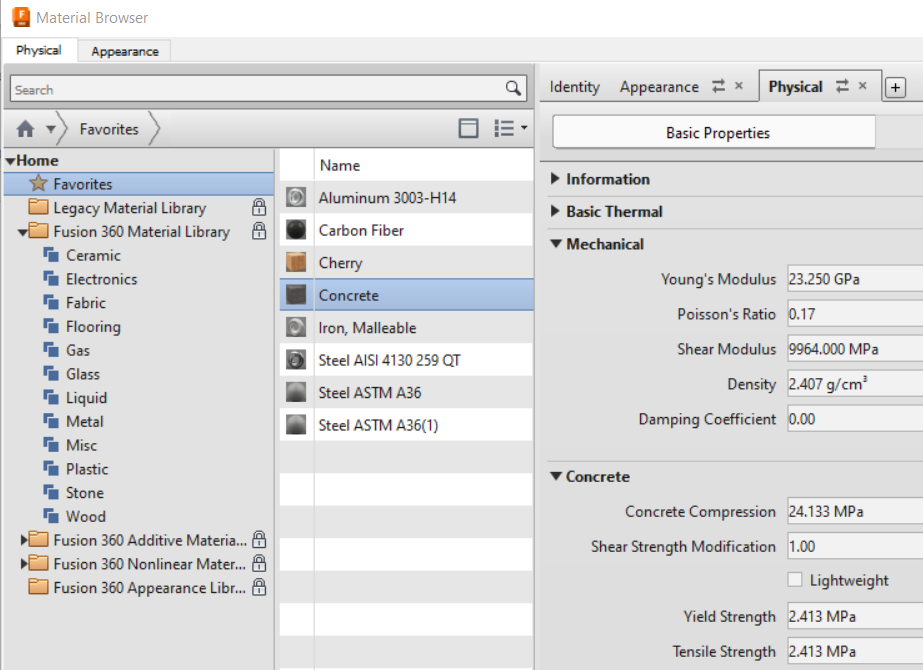
Task: Expand the Information section
Action: (555, 178)
